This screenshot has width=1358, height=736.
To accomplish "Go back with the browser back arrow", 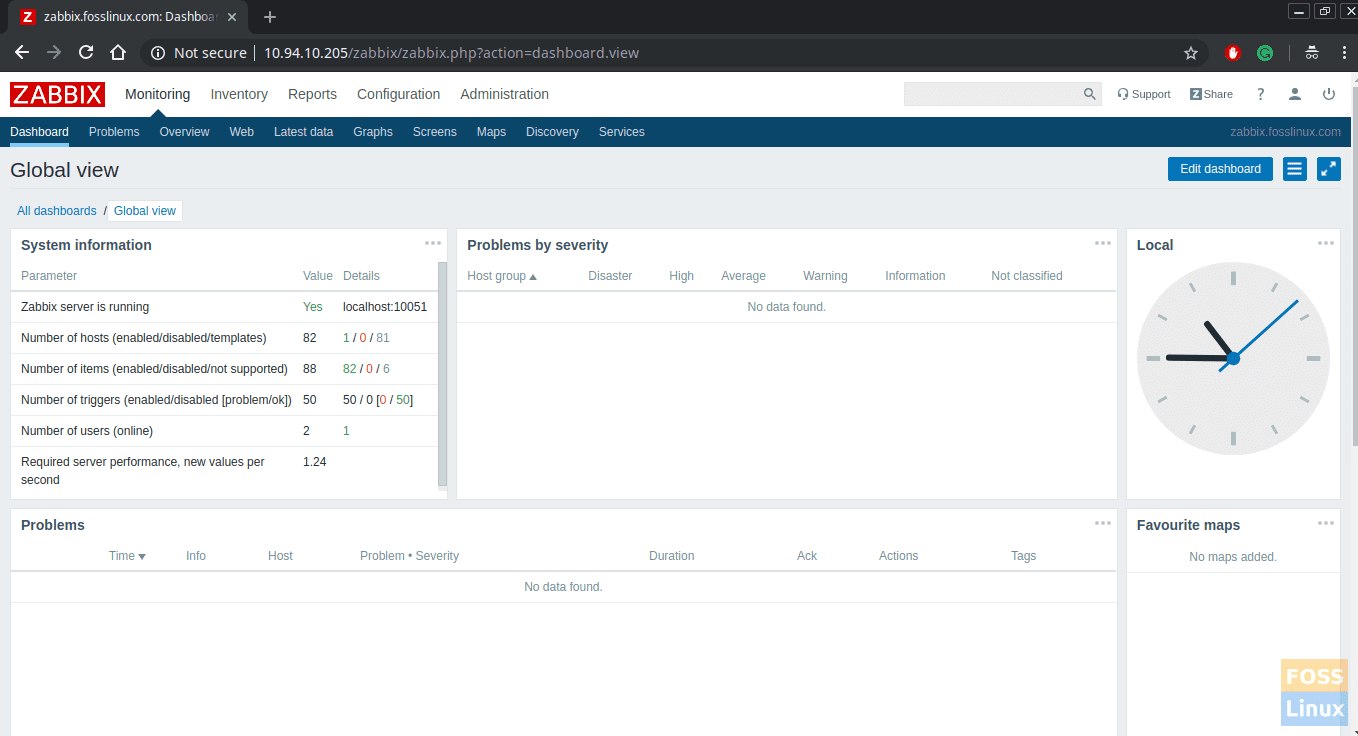I will point(22,53).
